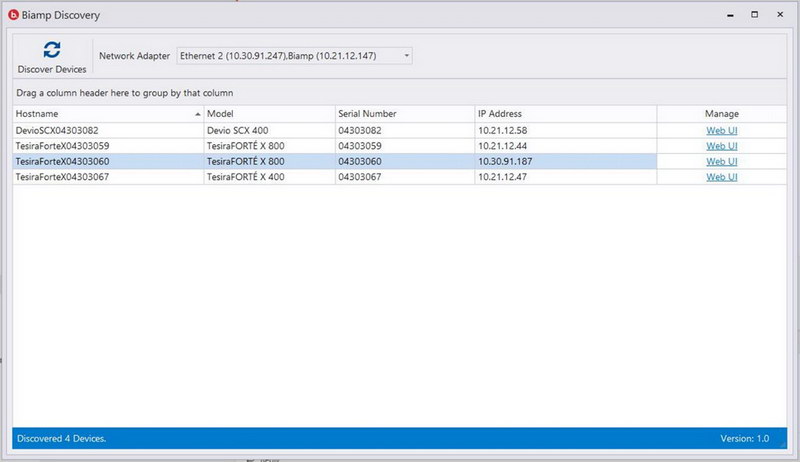Click the TesiraFORTÉ X 400 model cell
The width and height of the screenshot is (800, 462).
click(269, 177)
